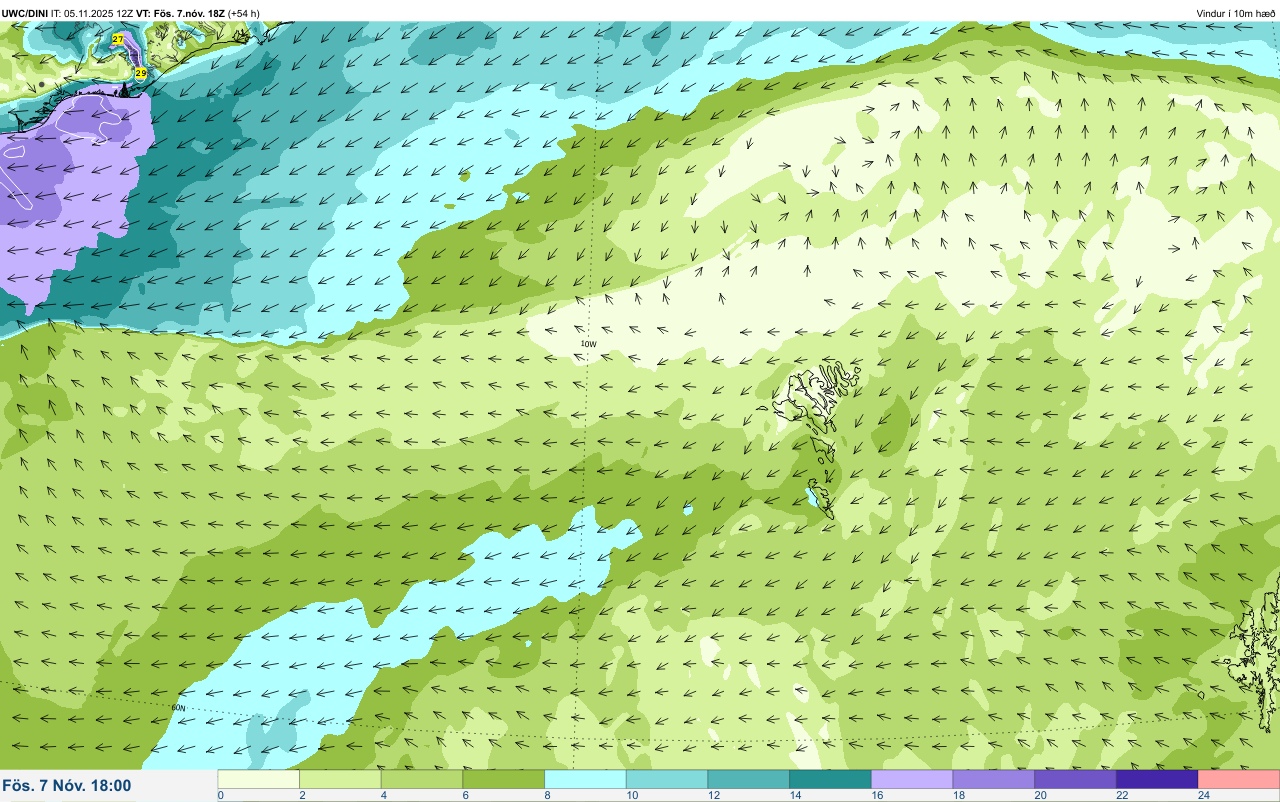Image resolution: width=1280 pixels, height=802 pixels.
Task: Click the light purple 16–18 legend swatch
Action: 912,779
